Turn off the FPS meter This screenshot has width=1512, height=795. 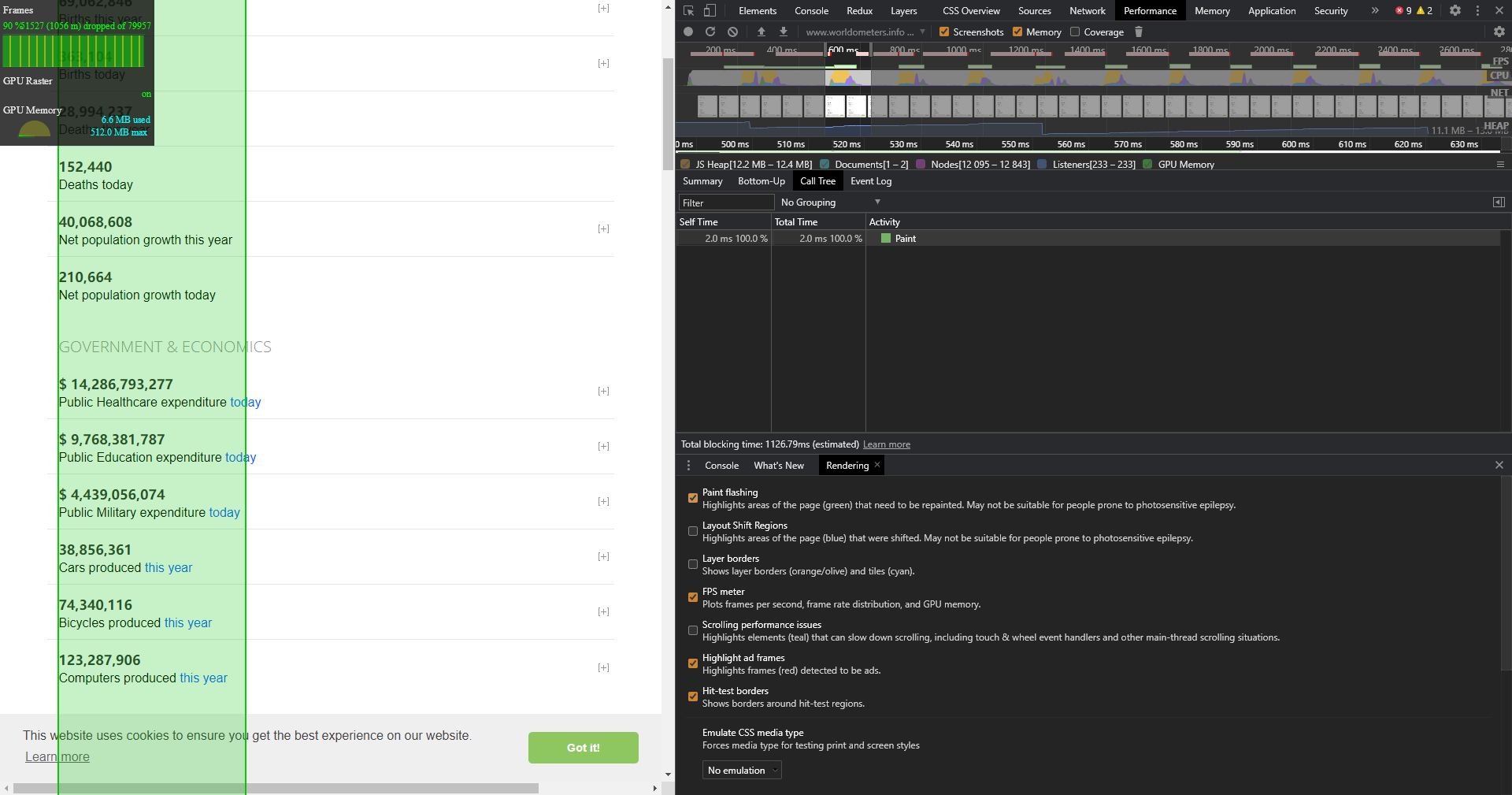point(693,597)
